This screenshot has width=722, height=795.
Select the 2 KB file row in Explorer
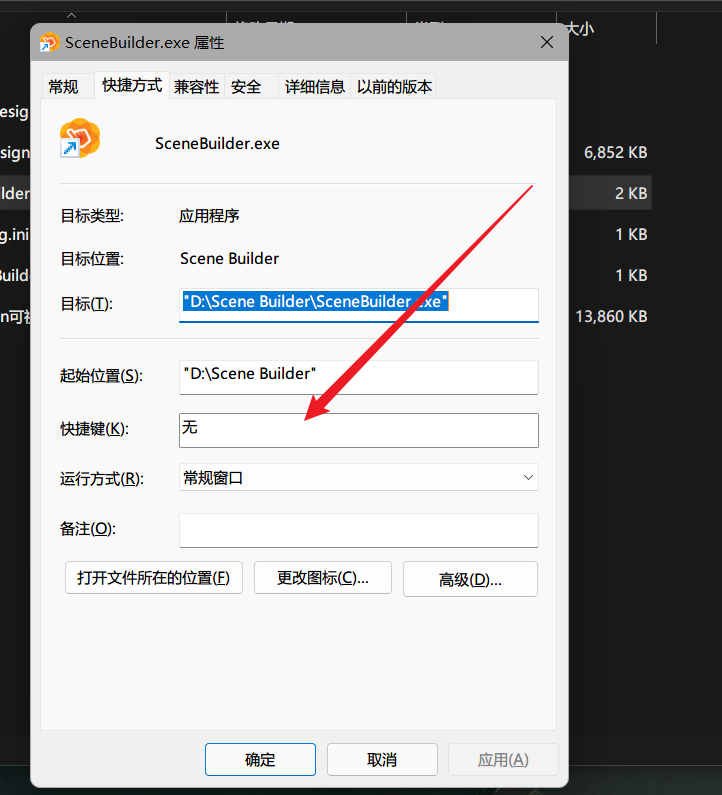click(610, 193)
